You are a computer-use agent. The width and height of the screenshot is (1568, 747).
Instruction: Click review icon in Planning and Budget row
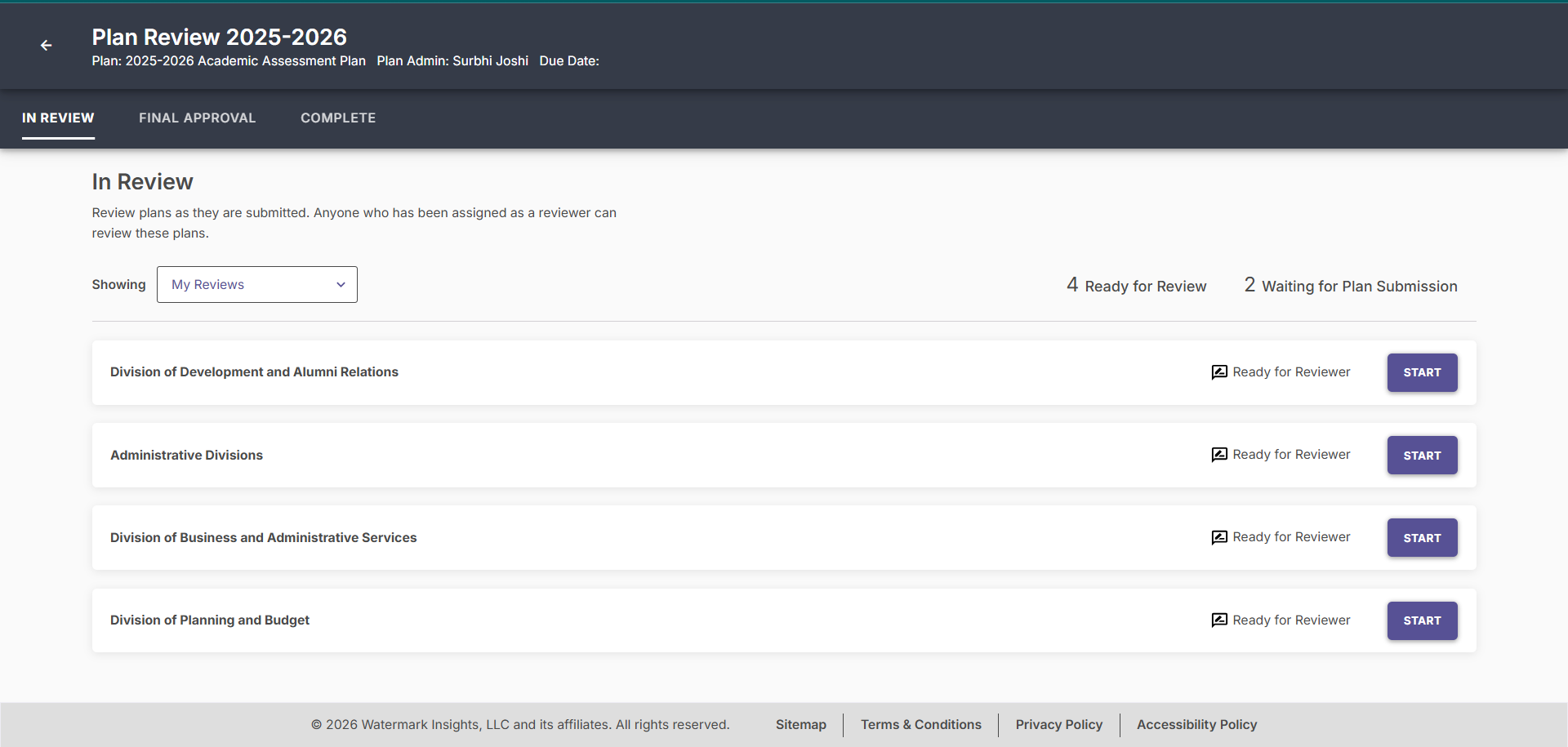[1219, 620]
